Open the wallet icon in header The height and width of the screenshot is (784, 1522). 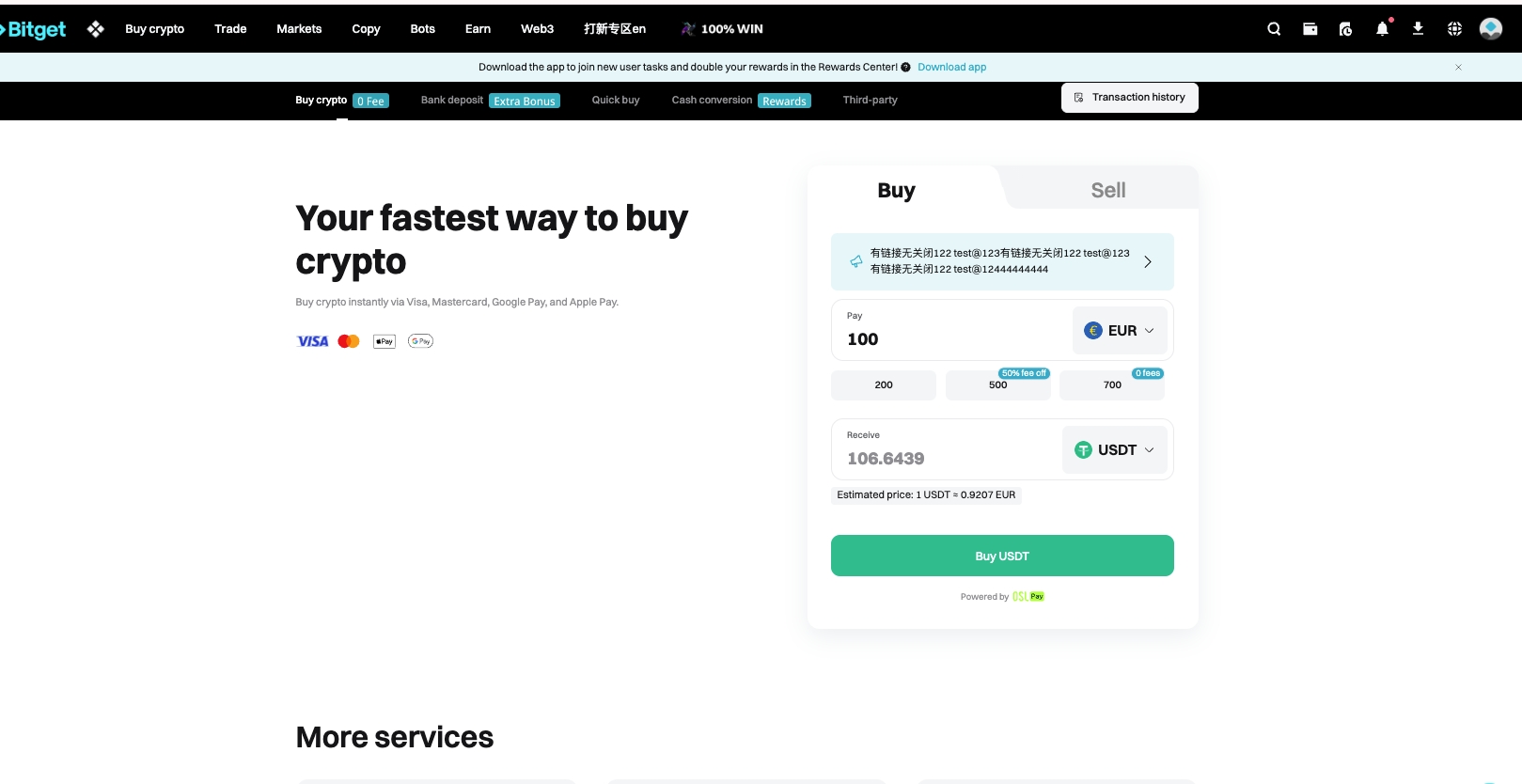pyautogui.click(x=1310, y=29)
